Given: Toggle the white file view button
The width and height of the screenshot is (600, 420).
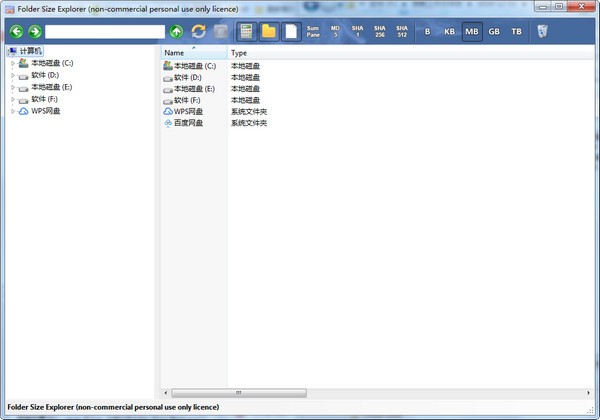Looking at the screenshot, I should coord(291,31).
